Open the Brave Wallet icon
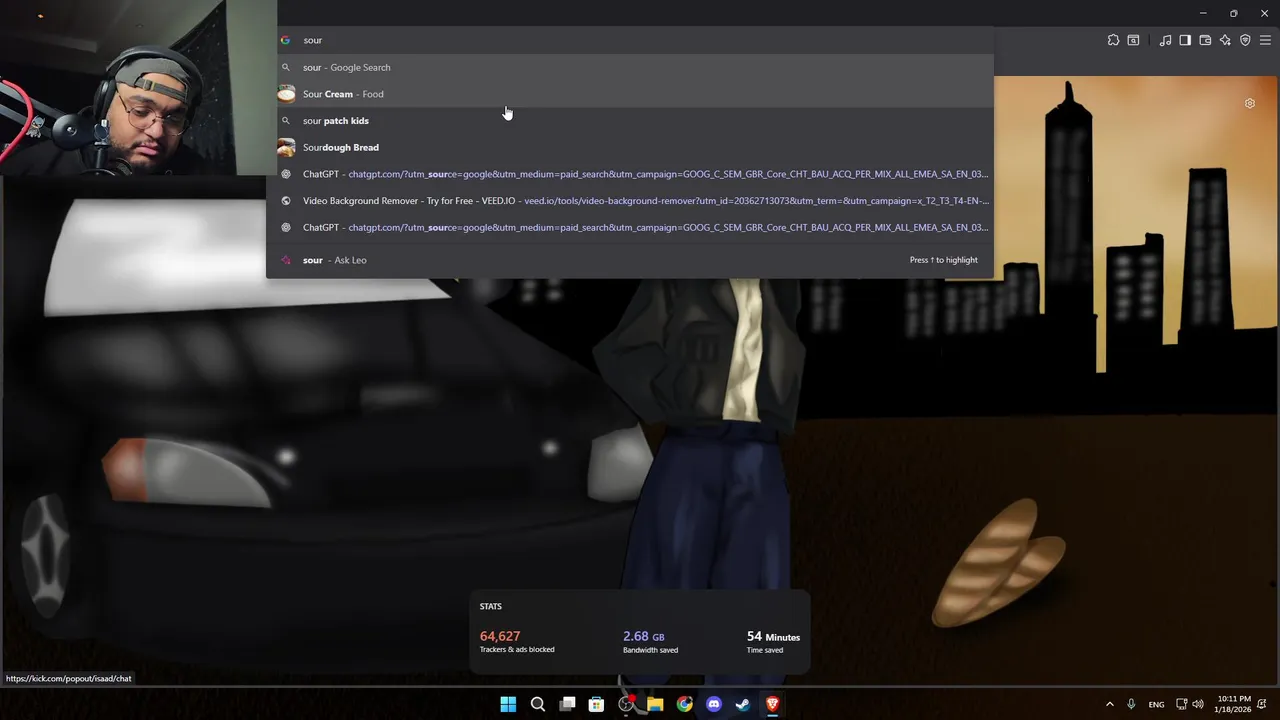This screenshot has width=1280, height=720. (1205, 40)
